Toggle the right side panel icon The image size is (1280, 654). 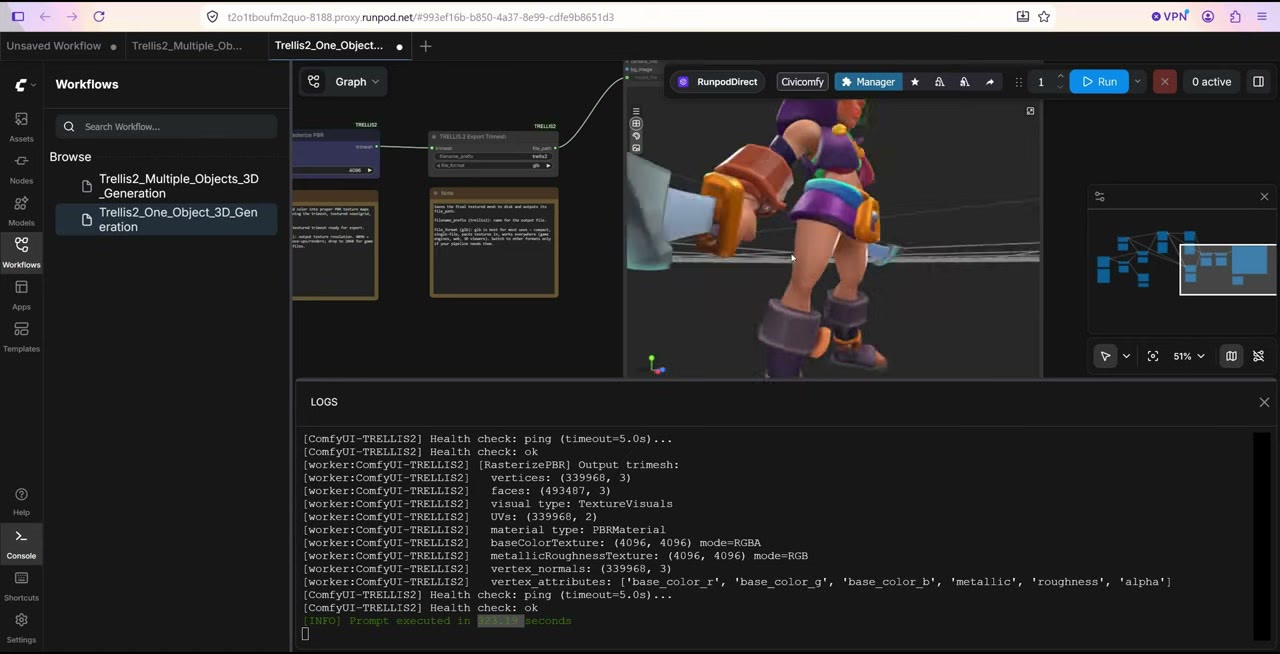click(1258, 82)
